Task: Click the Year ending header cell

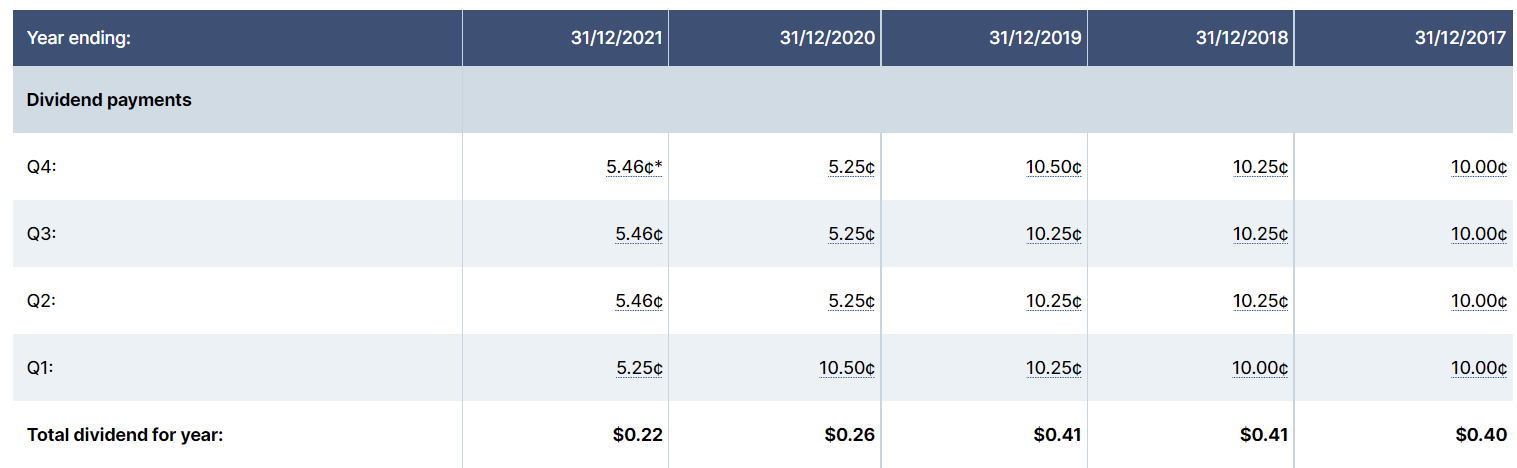Action: point(79,38)
